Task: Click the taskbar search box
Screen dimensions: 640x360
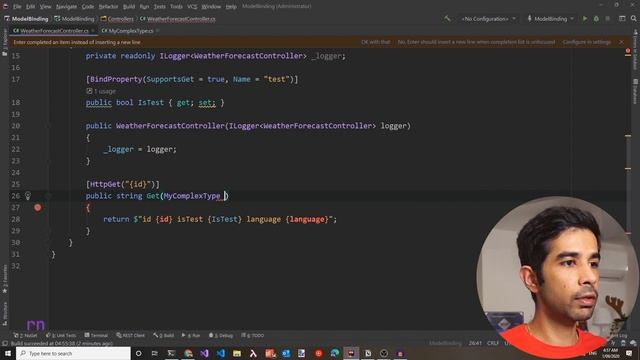Action: [73, 353]
